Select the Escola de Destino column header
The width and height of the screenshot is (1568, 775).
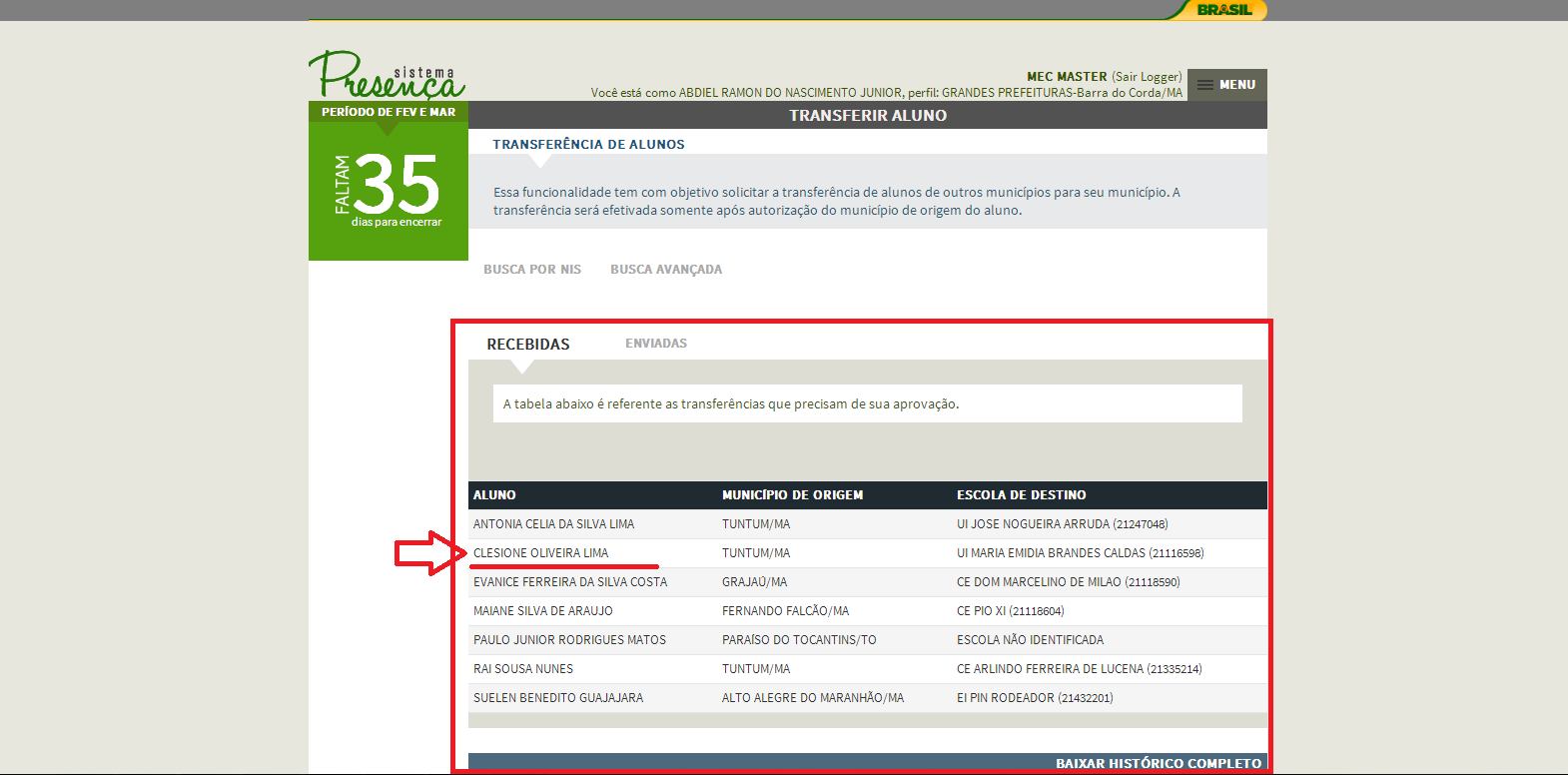(1022, 495)
